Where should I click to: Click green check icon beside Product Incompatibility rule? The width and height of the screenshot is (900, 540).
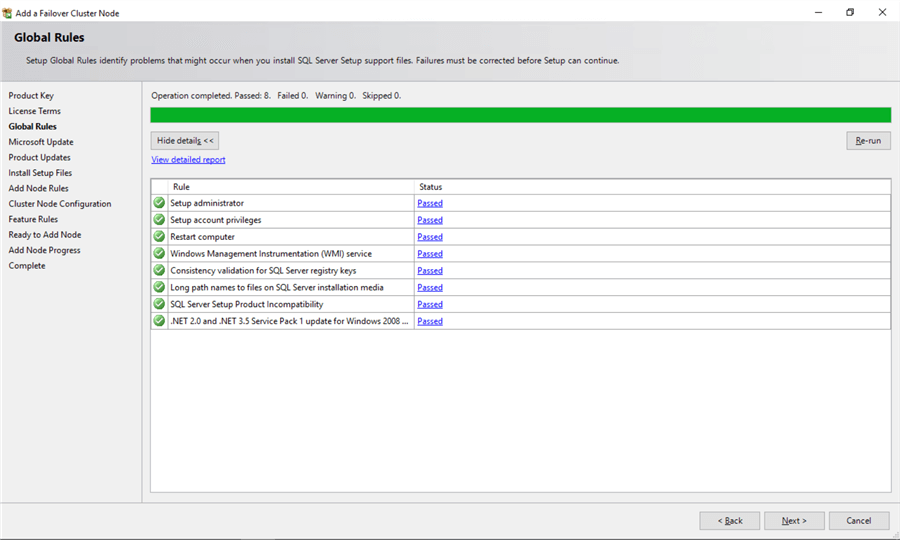pyautogui.click(x=159, y=304)
